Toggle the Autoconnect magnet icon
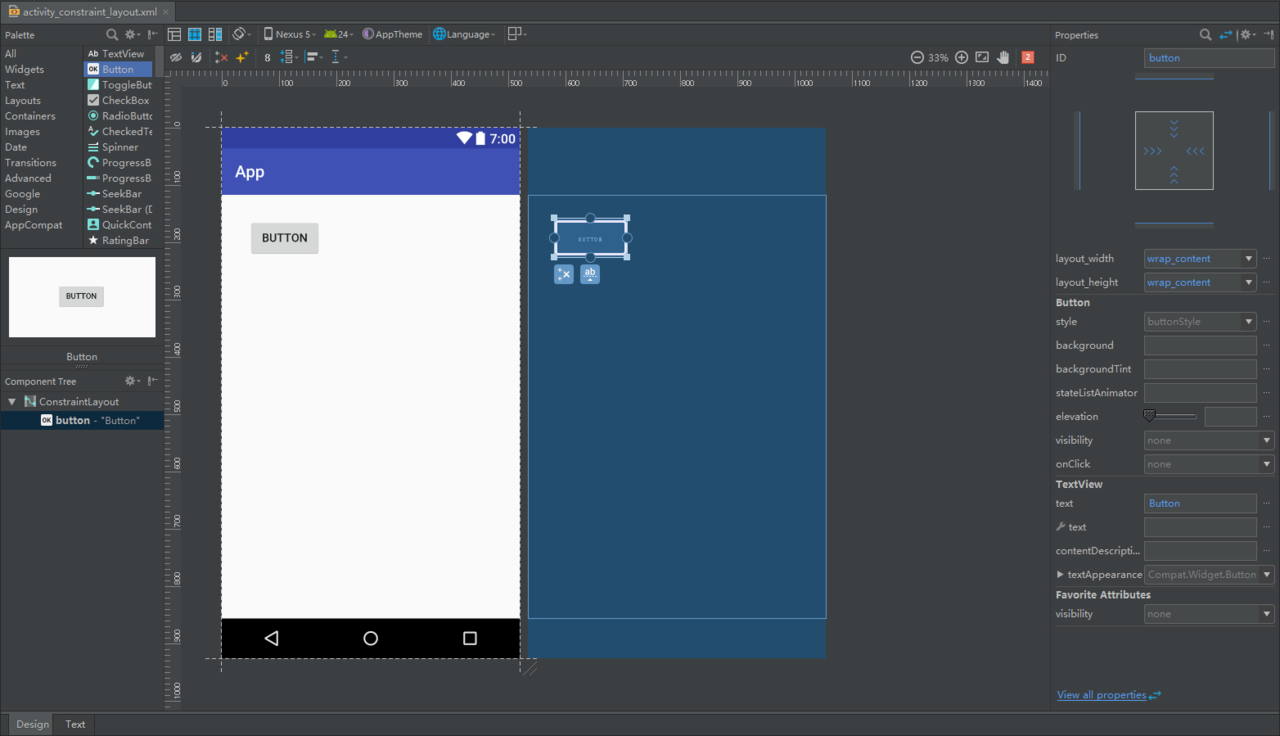1280x736 pixels. pyautogui.click(x=196, y=58)
